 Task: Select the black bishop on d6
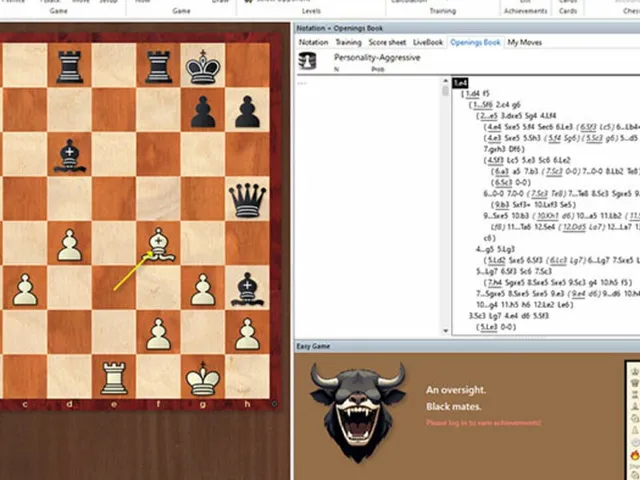70,156
